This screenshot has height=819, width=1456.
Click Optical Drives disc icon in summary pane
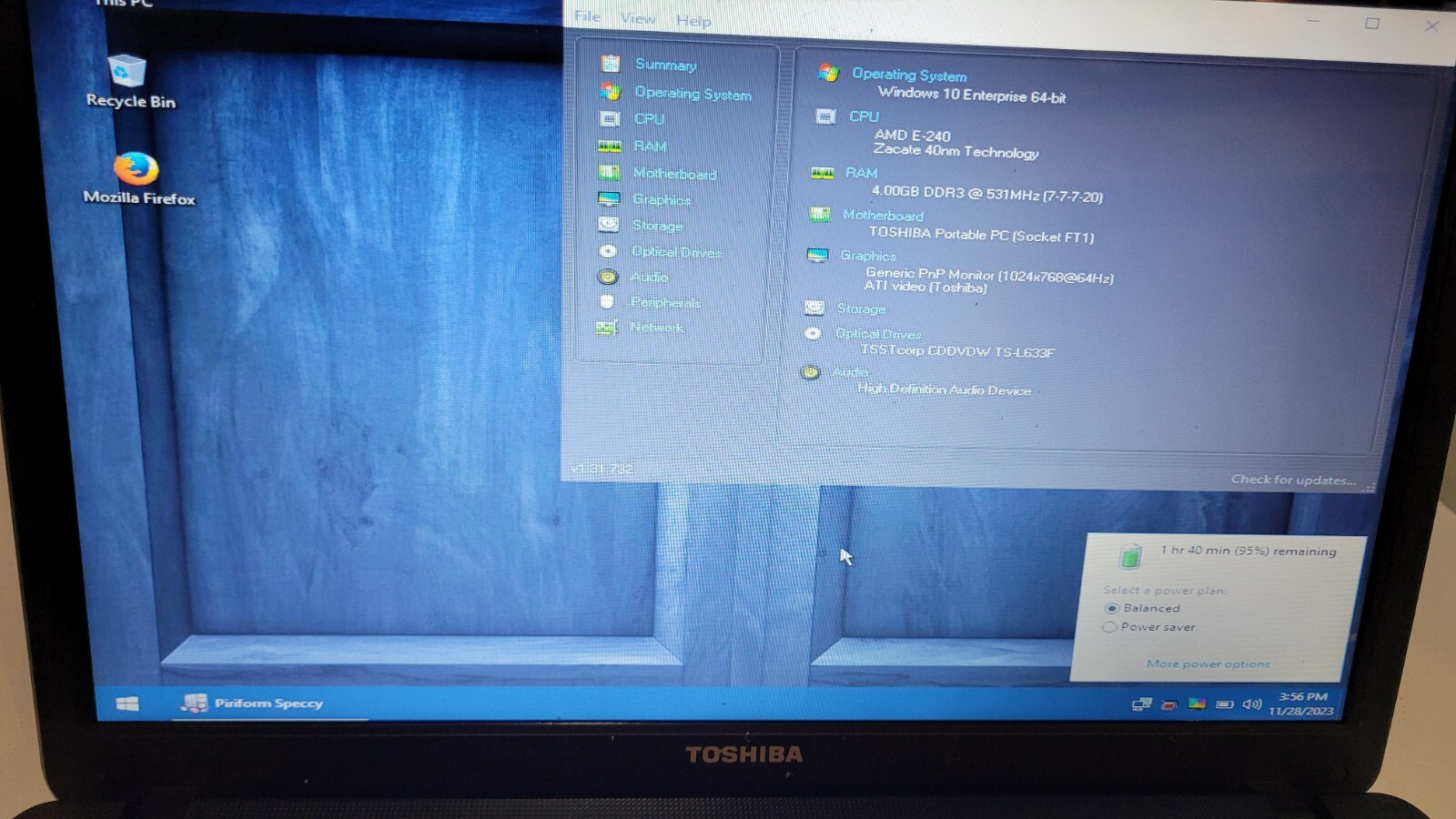813,333
